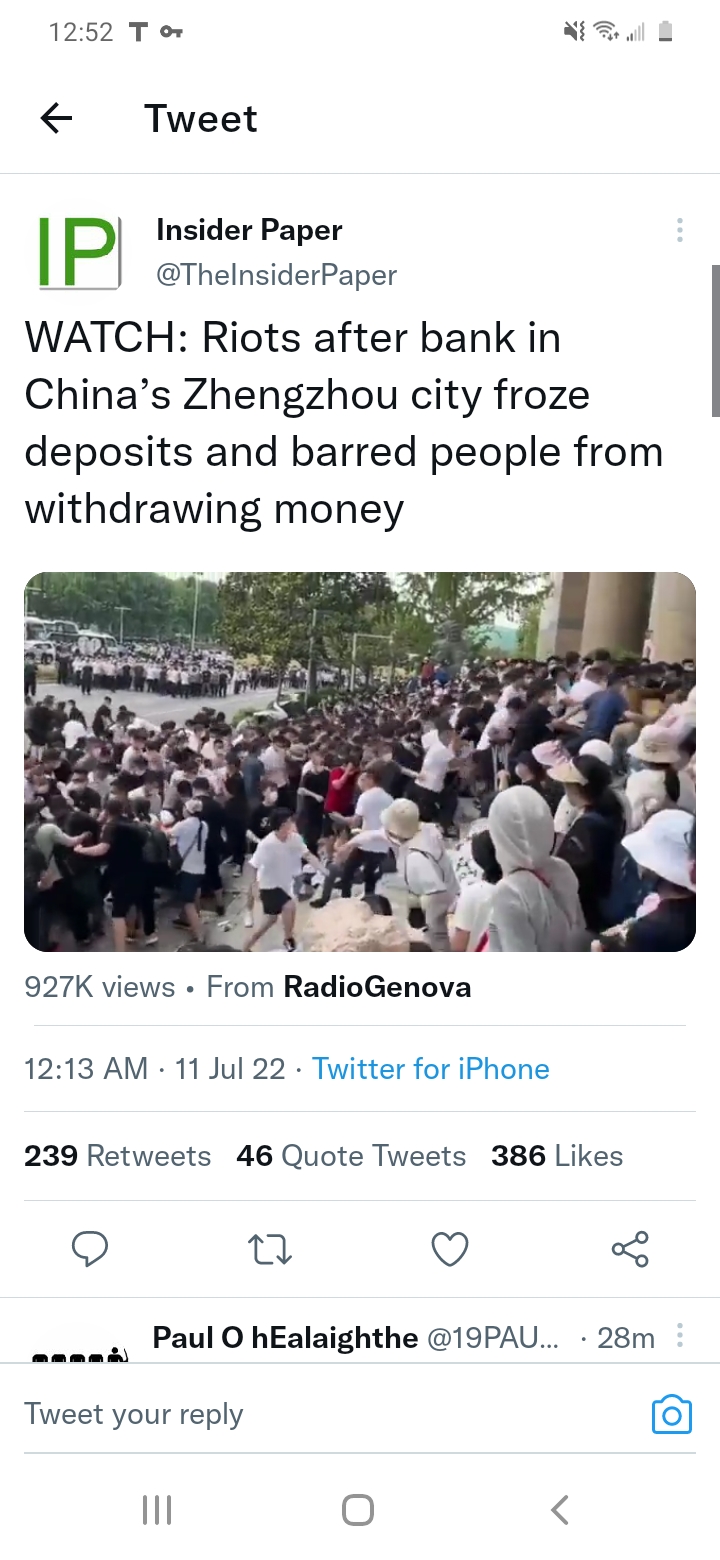Focus the Tweet your reply field
This screenshot has height=1560, width=720.
pos(330,1414)
